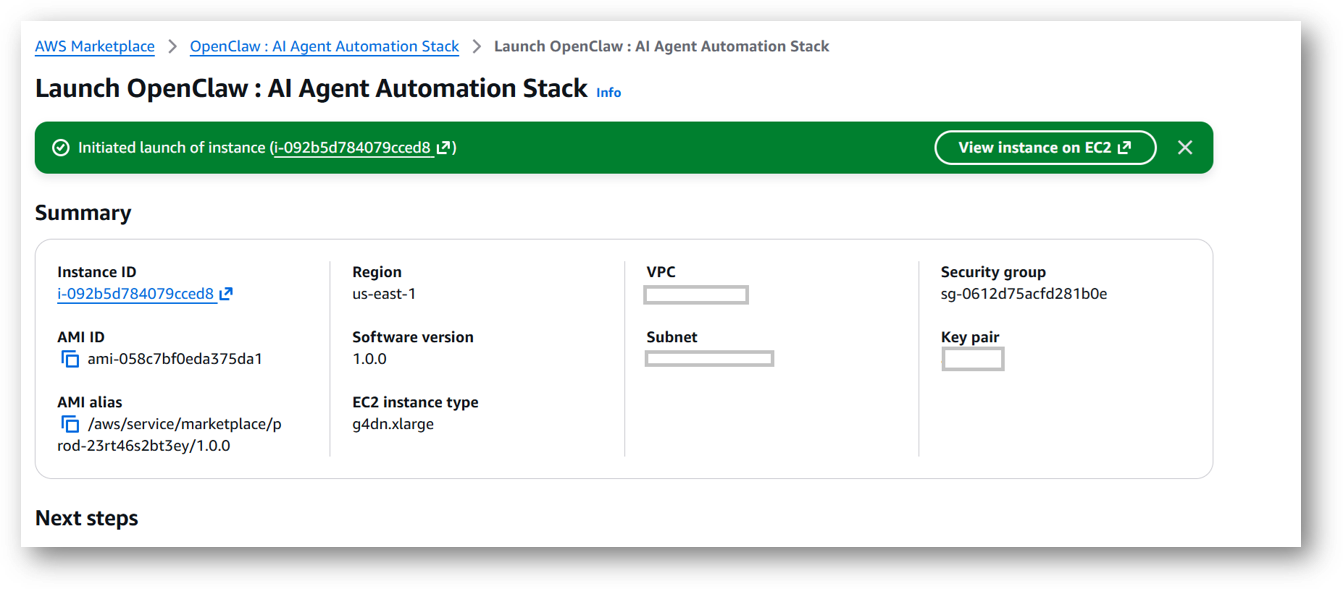This screenshot has height=589, width=1343.
Task: Click the Security group label
Action: (993, 272)
